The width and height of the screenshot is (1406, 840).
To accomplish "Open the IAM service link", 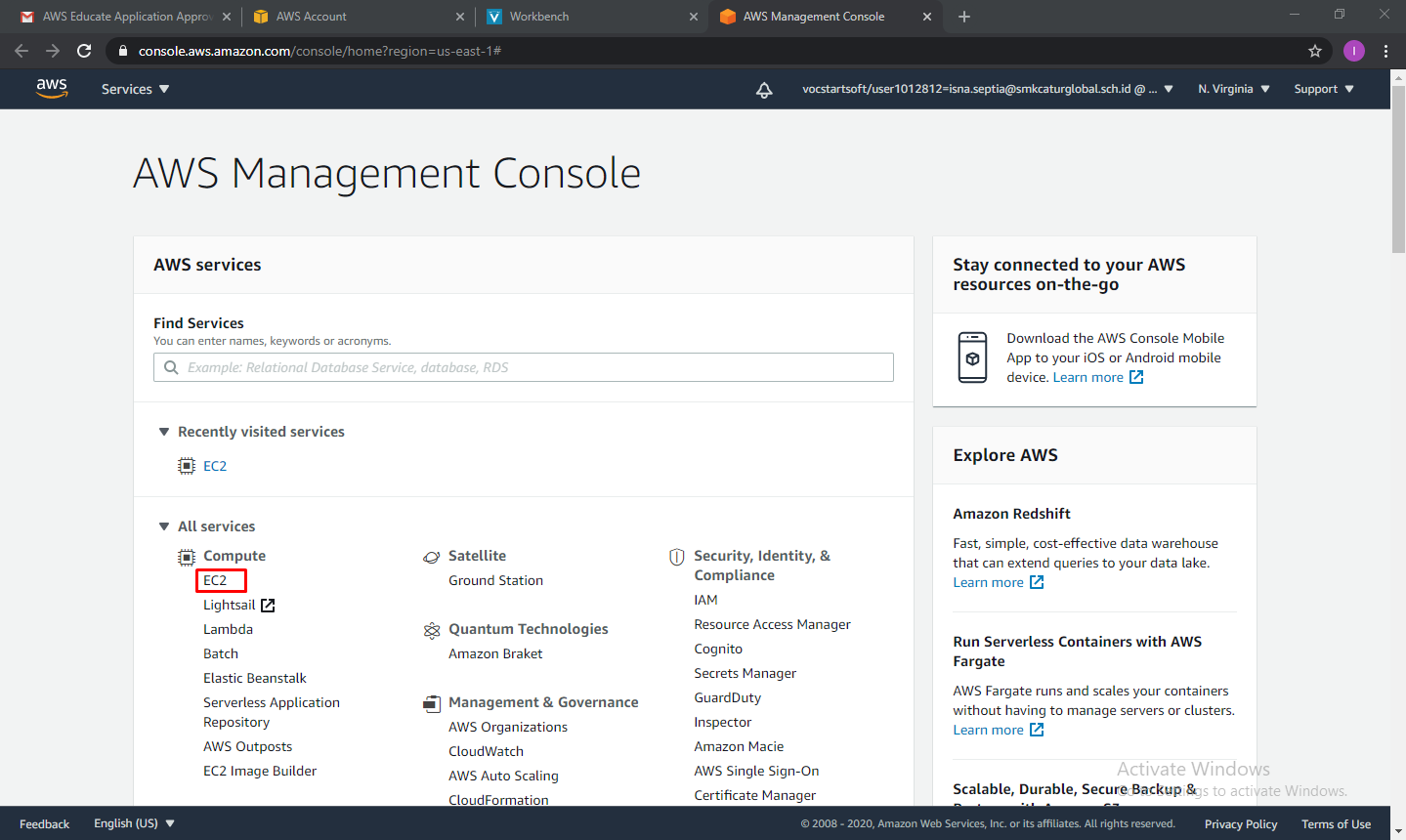I will tap(705, 600).
